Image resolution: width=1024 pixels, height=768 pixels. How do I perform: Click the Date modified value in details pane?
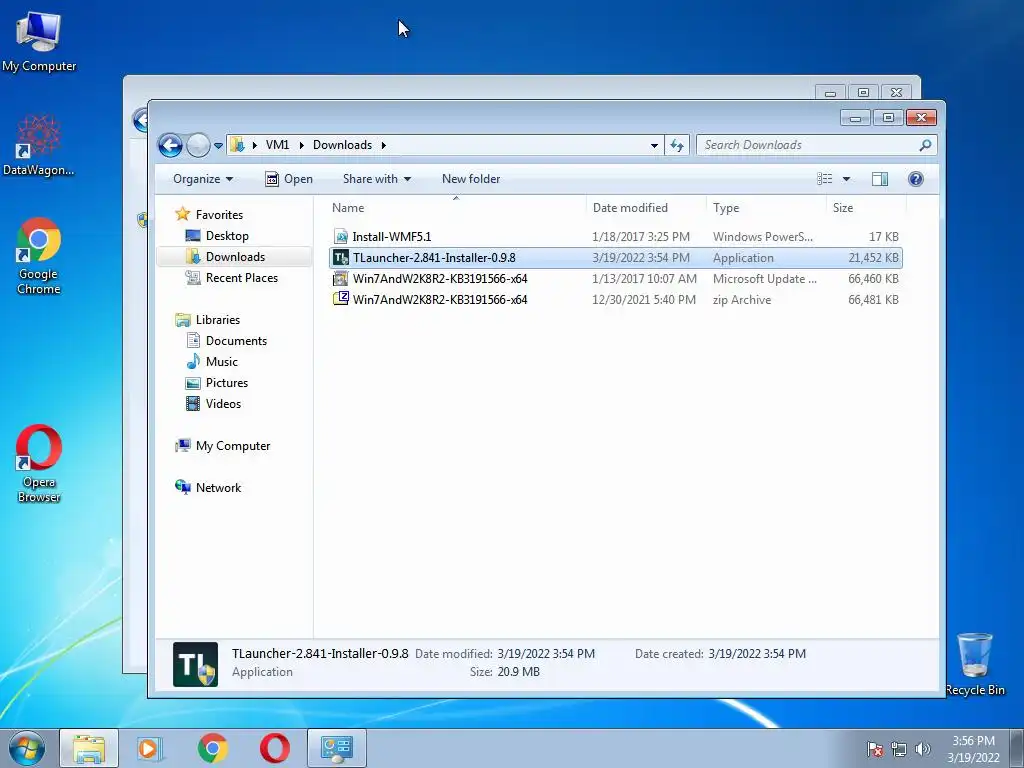coord(546,654)
